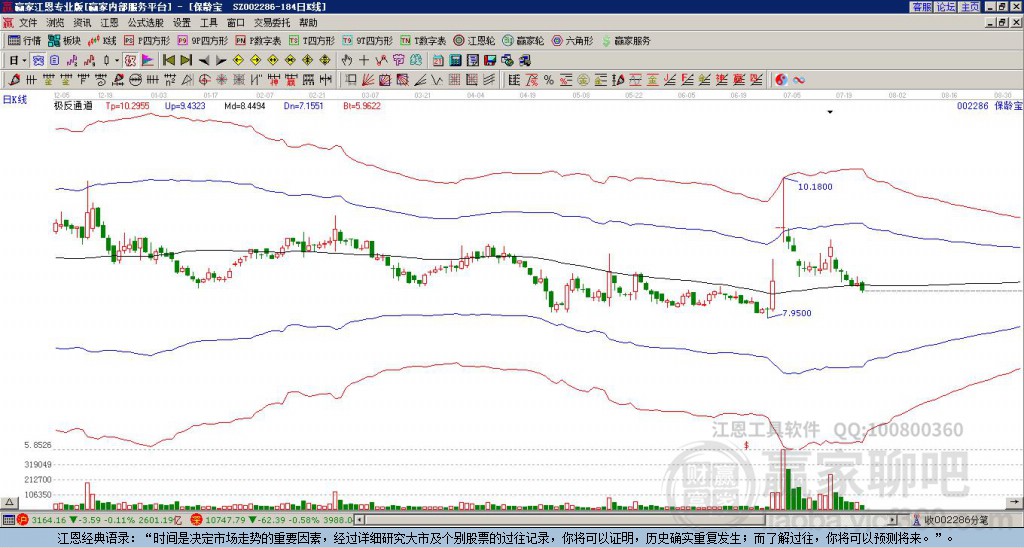
Task: Toggle the 权 adjustment icon
Action: point(130,61)
